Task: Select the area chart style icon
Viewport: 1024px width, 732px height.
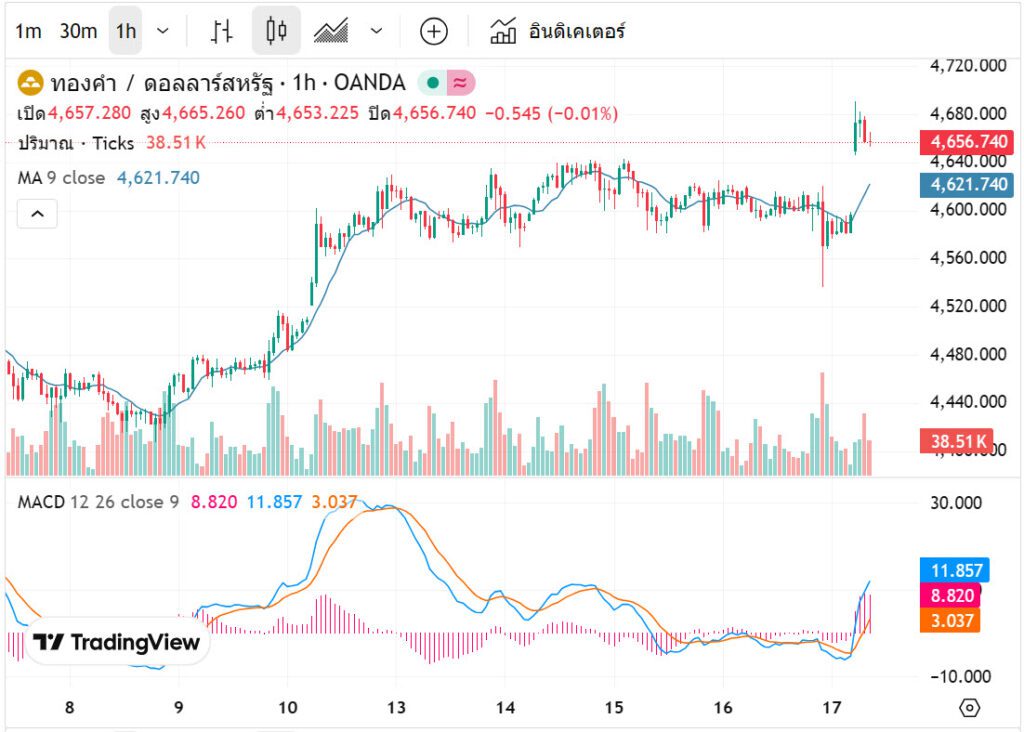Action: click(x=330, y=31)
